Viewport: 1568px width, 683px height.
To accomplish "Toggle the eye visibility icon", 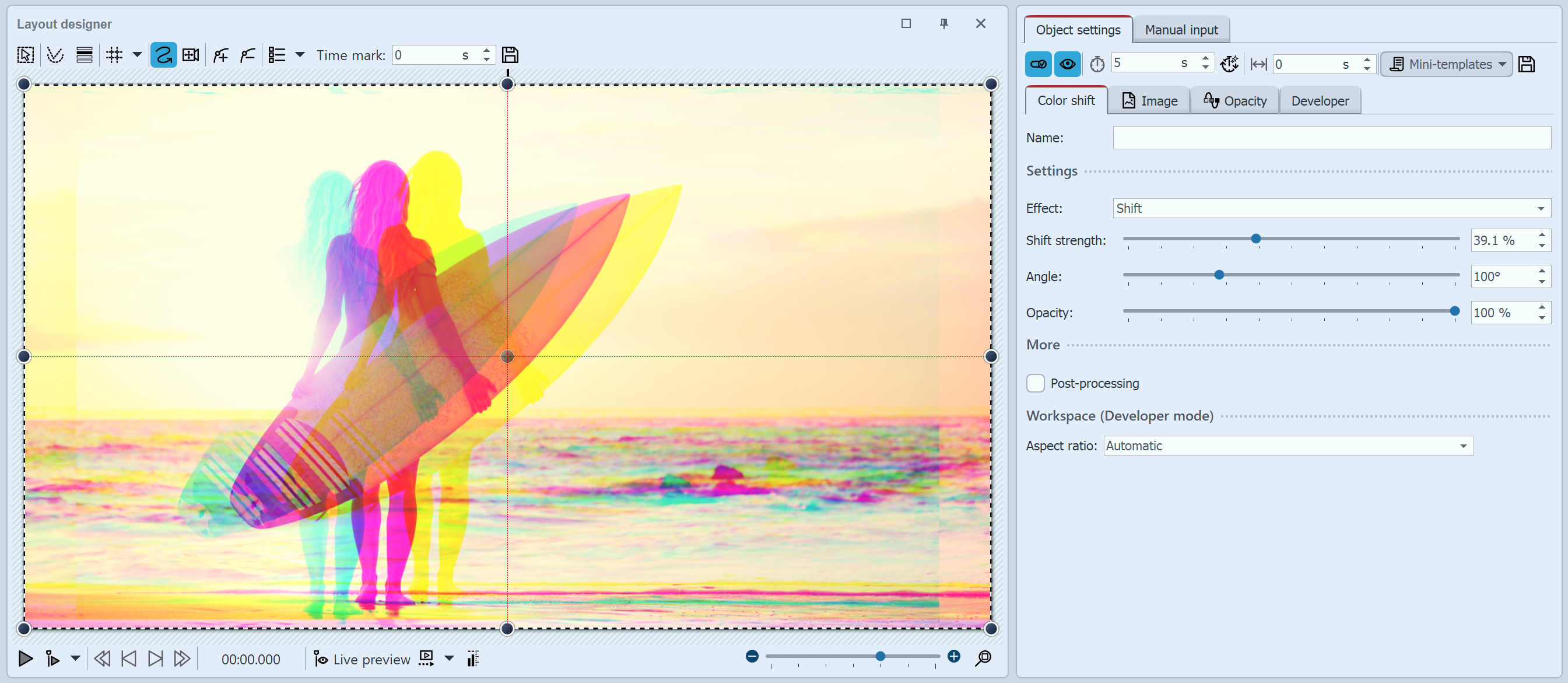I will (1069, 64).
